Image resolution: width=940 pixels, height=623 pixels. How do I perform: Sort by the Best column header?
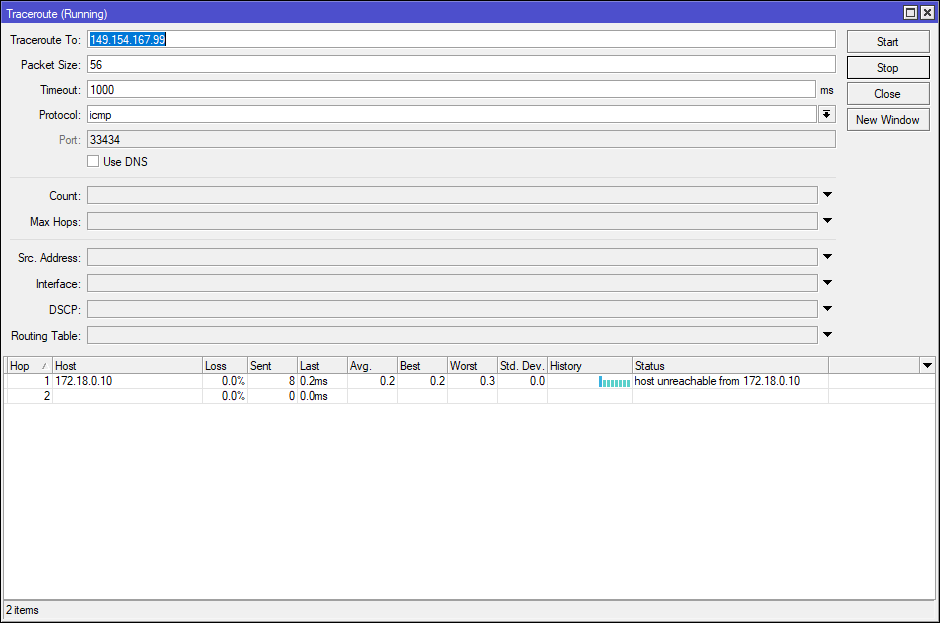click(x=422, y=366)
